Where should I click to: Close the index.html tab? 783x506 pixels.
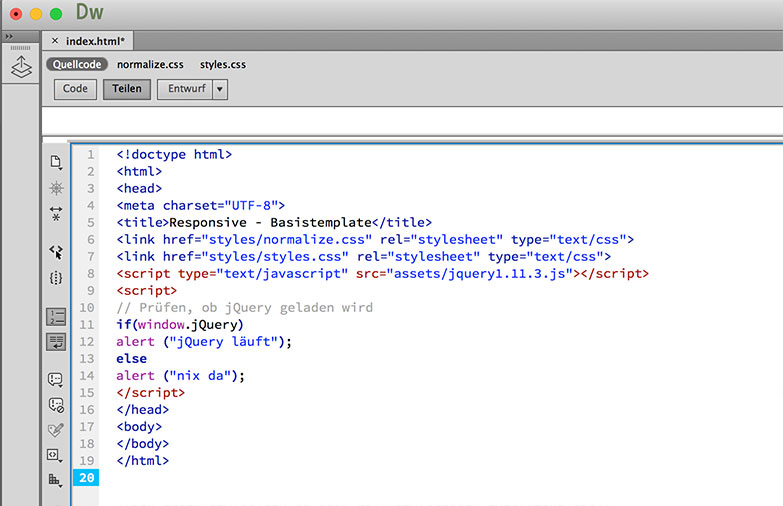(55, 41)
